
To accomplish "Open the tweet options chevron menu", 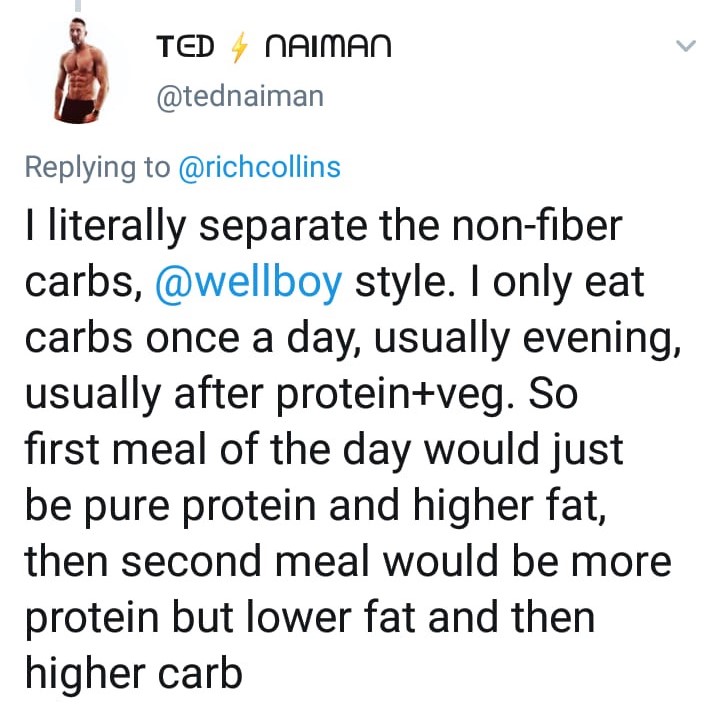I will (x=685, y=46).
